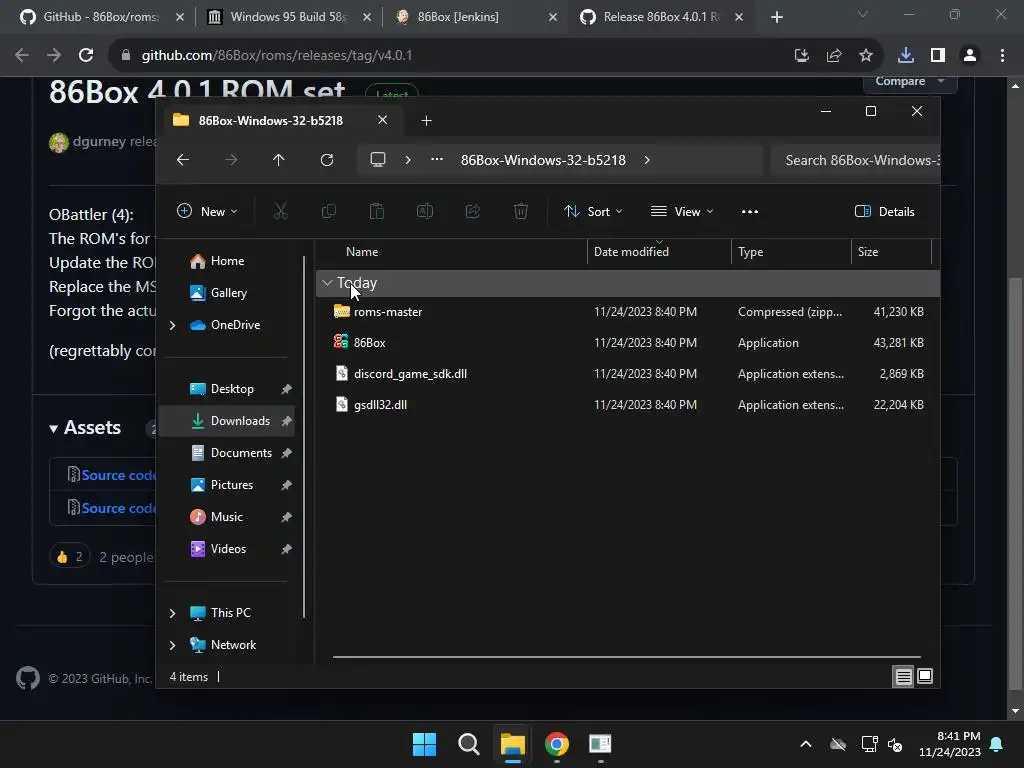Open Chrome profile avatar icon

pos(970,56)
